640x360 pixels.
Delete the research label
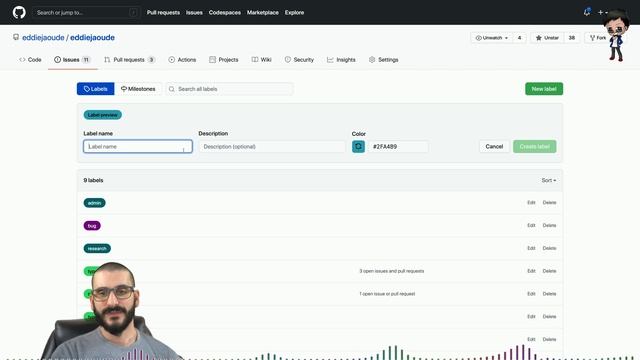point(549,248)
